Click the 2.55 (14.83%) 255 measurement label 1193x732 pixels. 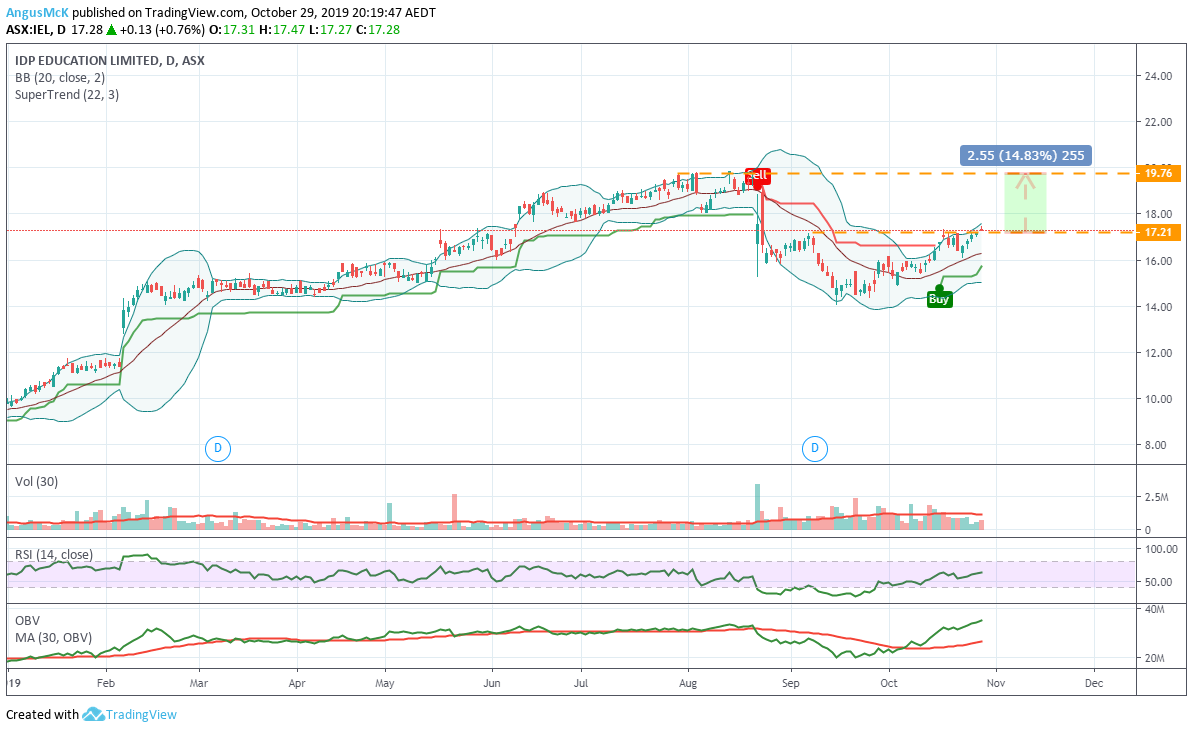coord(1026,155)
